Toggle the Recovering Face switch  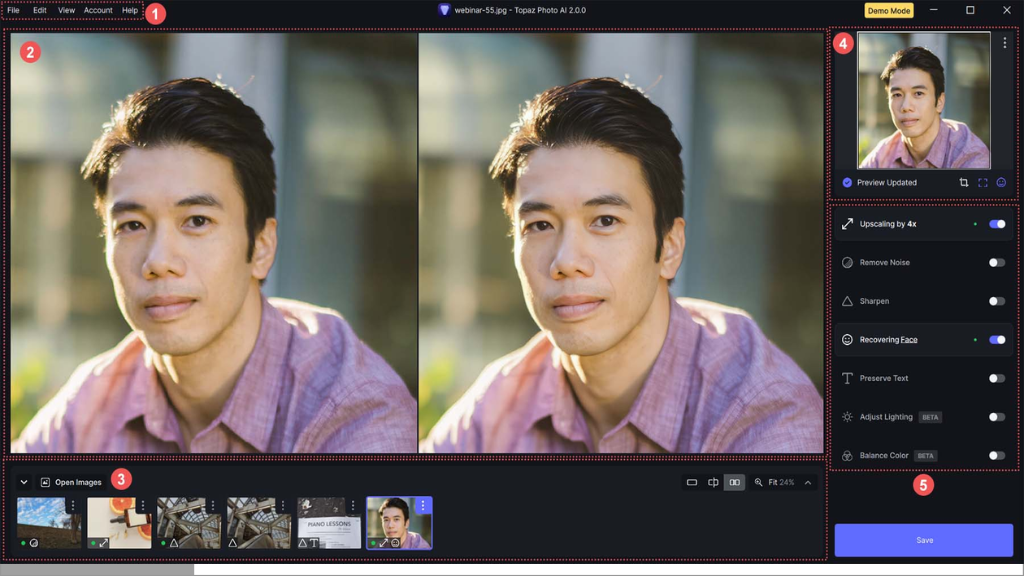tap(997, 340)
